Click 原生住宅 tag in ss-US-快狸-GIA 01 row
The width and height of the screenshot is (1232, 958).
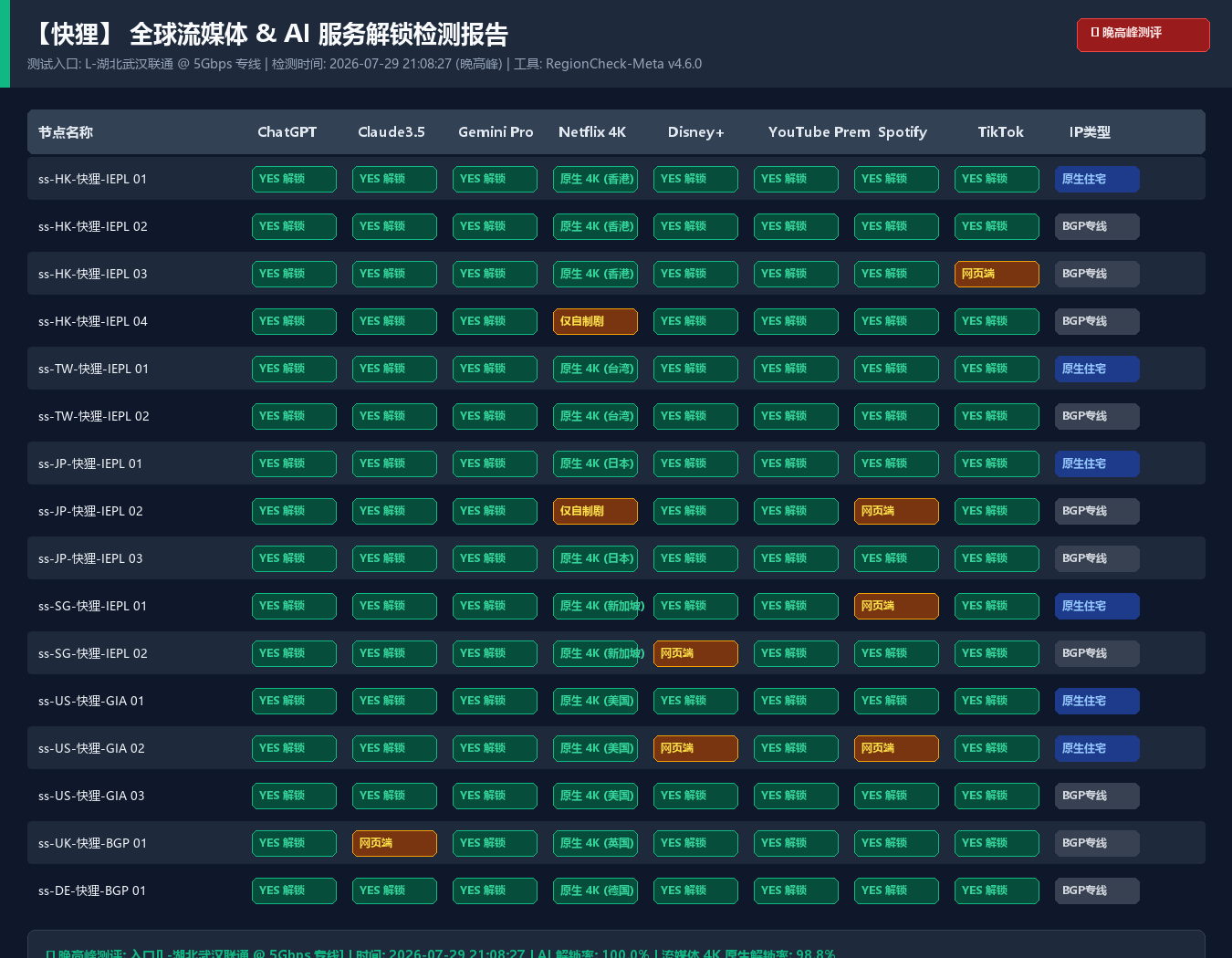[1097, 701]
